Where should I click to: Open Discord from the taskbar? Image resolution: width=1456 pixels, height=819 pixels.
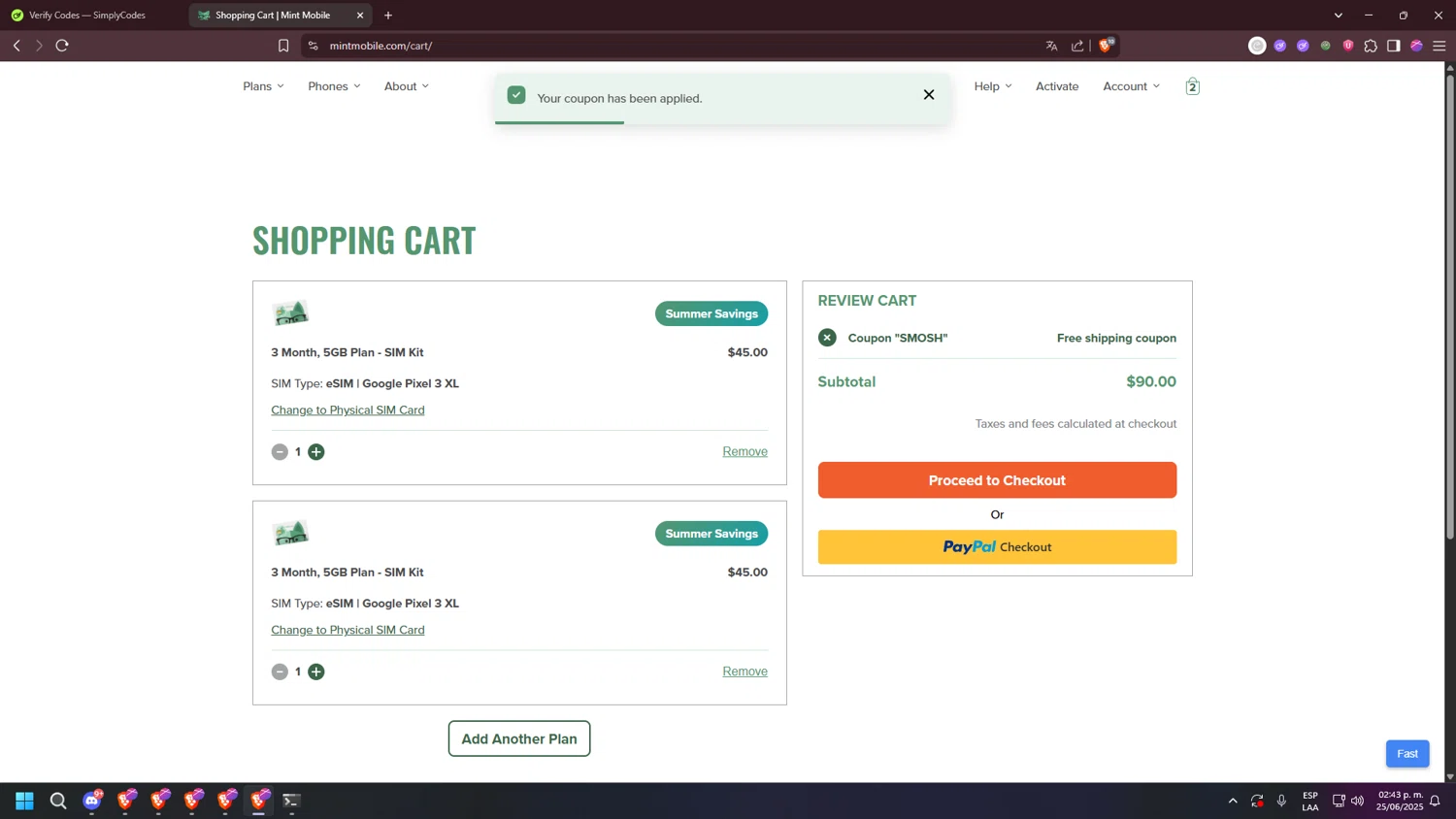(x=92, y=801)
